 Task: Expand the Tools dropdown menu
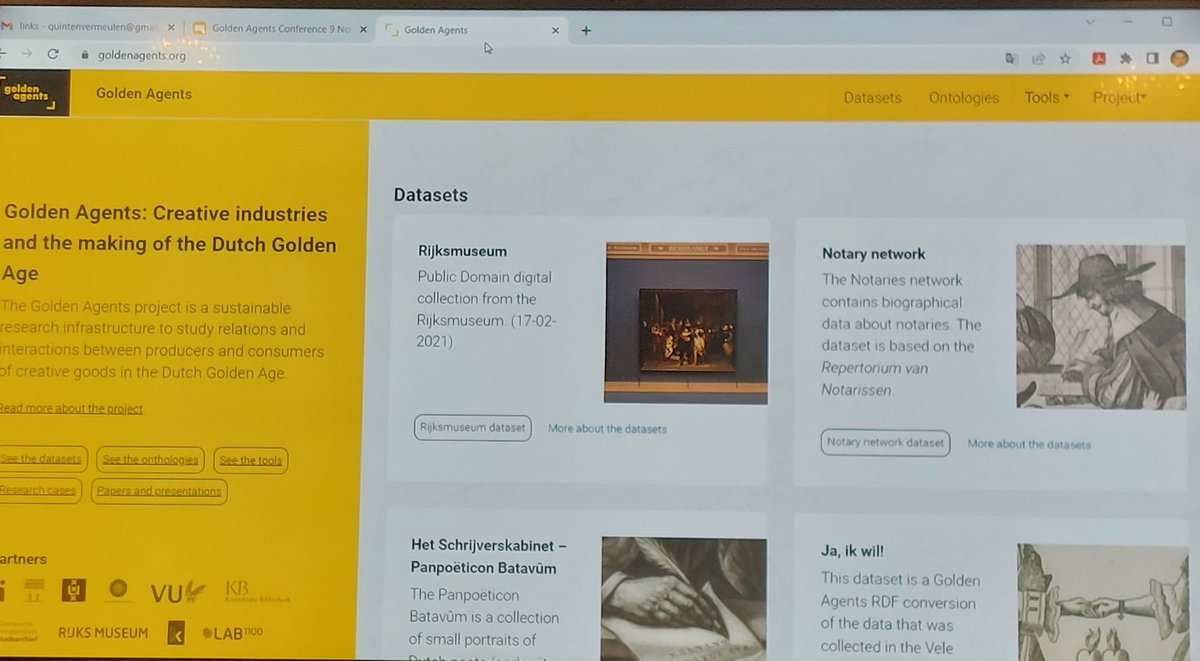(1047, 98)
